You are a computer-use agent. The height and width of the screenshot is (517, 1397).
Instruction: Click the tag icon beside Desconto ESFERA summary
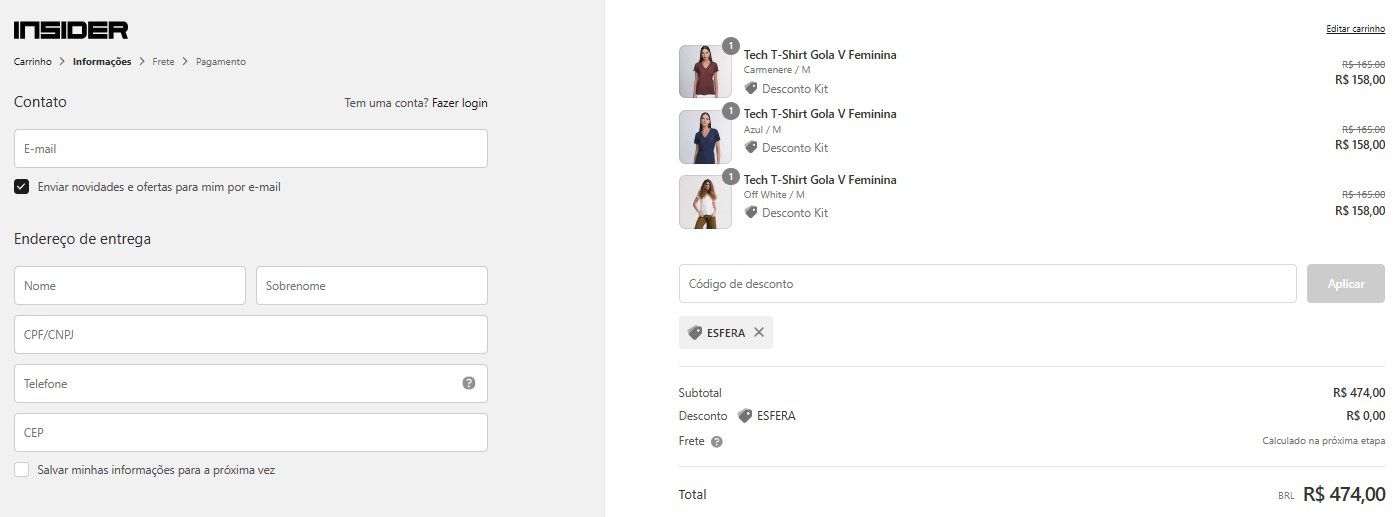pyautogui.click(x=744, y=416)
